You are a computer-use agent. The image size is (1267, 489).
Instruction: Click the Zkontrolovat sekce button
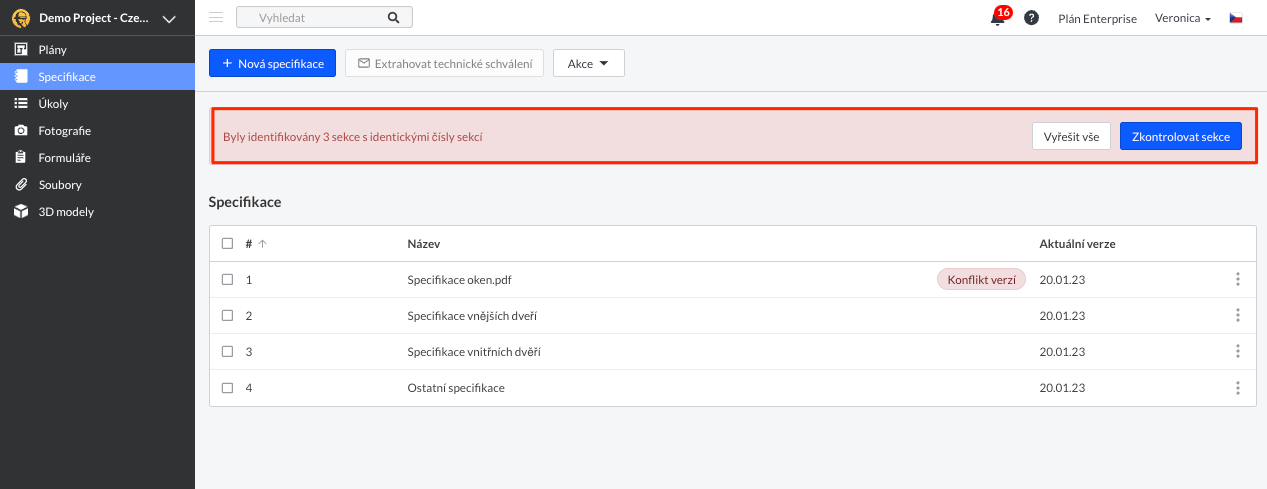tap(1180, 136)
